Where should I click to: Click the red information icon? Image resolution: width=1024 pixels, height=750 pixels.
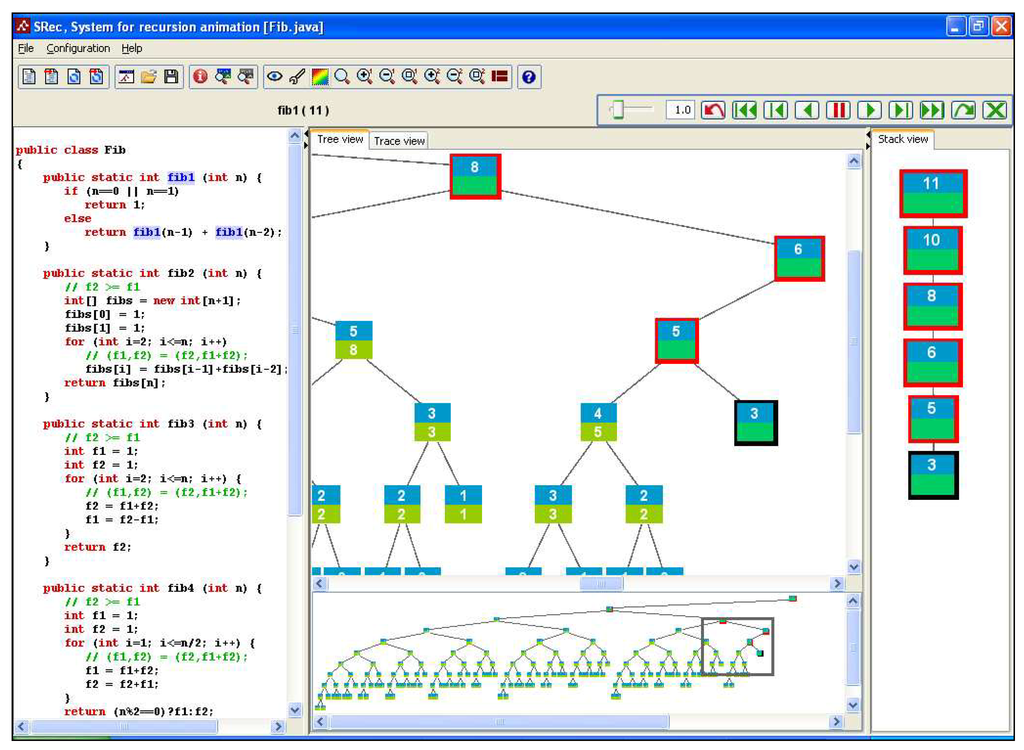tap(202, 76)
